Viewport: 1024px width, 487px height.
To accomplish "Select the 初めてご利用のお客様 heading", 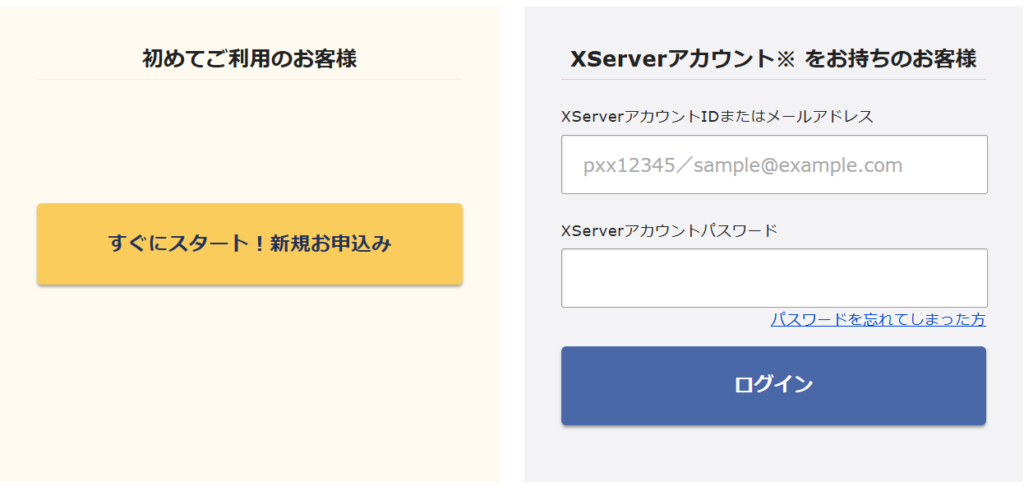I will [x=249, y=59].
